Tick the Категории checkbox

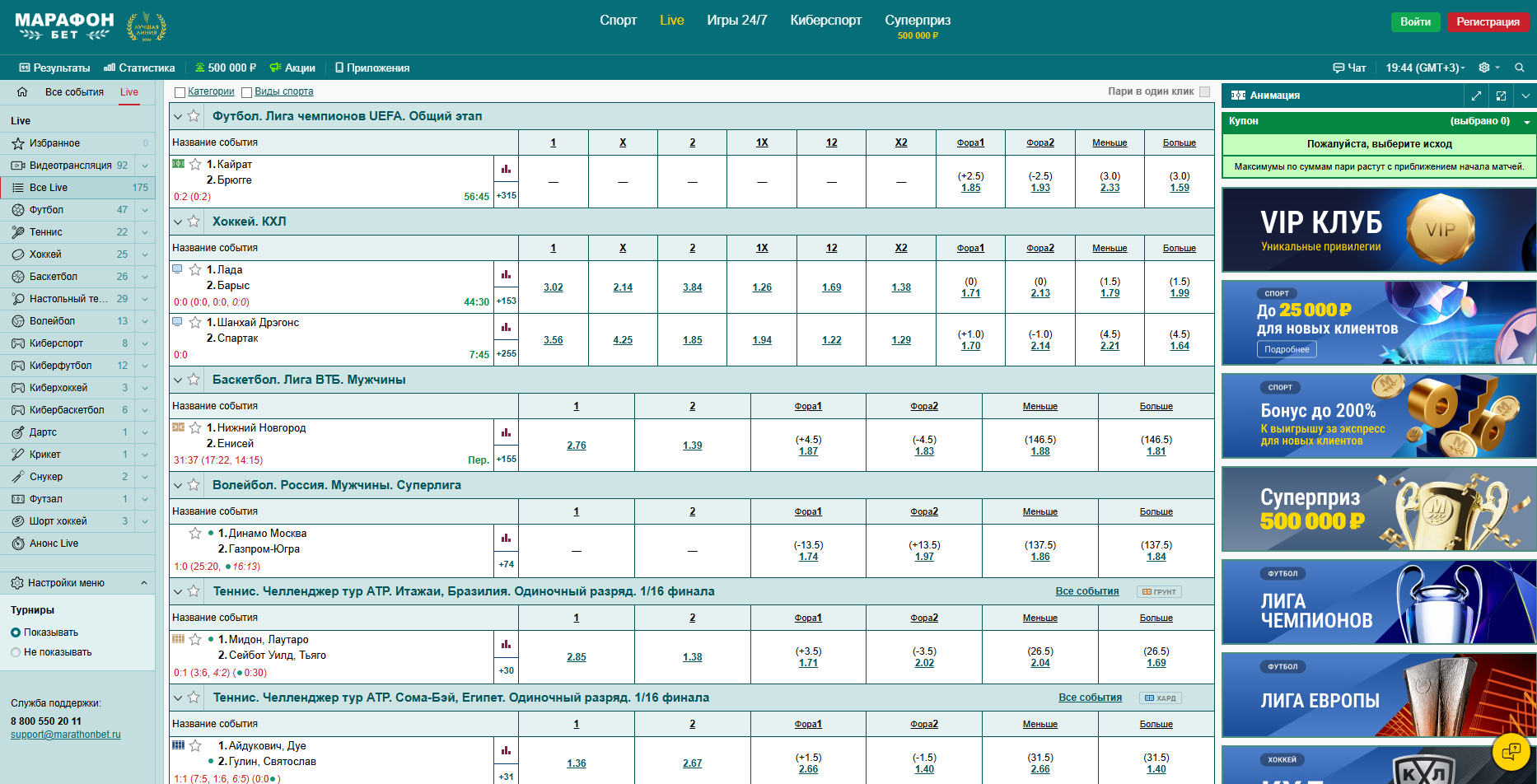click(180, 92)
